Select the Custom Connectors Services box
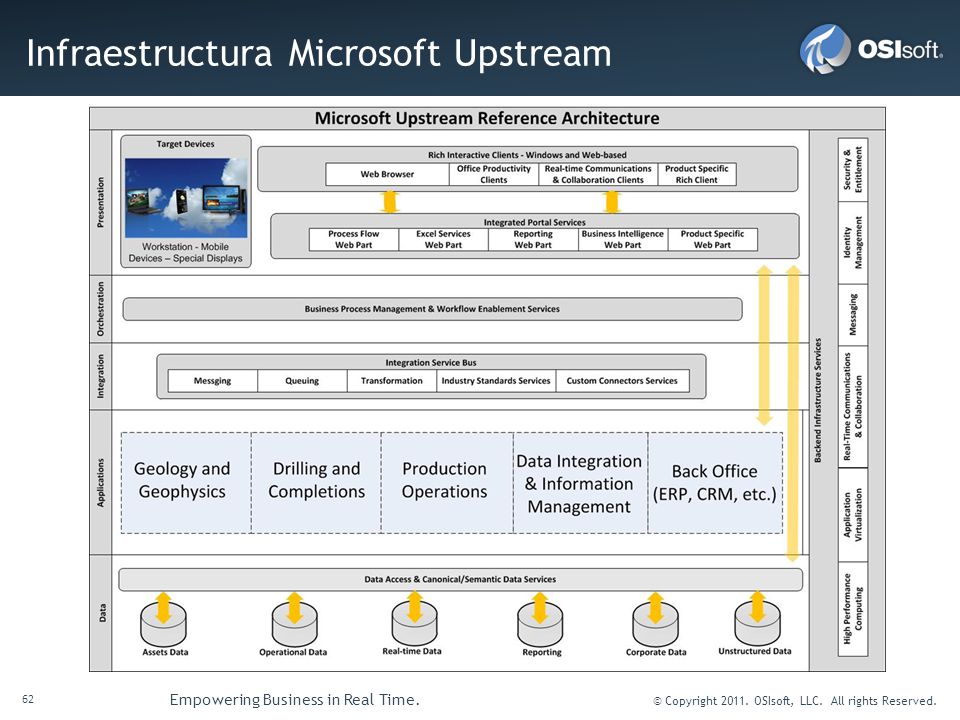The width and height of the screenshot is (960, 720). tap(622, 381)
